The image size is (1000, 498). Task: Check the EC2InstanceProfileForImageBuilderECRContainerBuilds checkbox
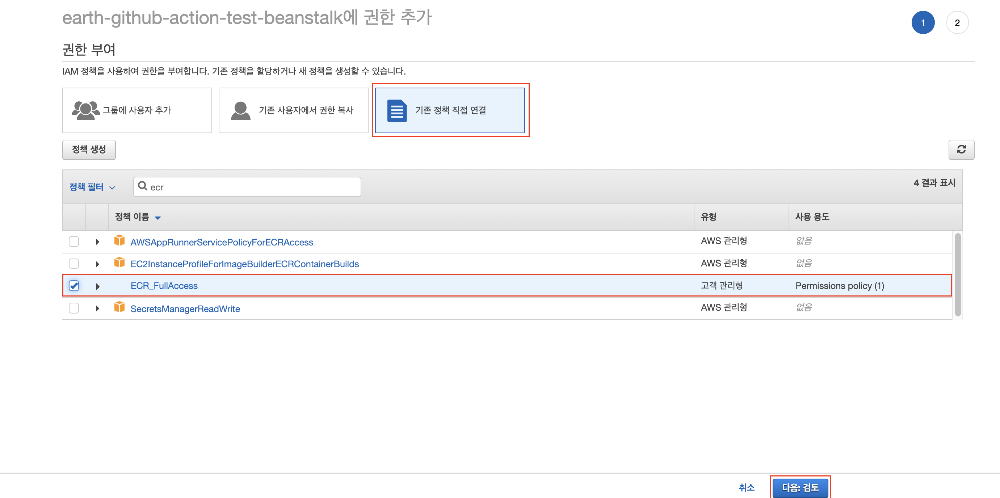coord(74,263)
